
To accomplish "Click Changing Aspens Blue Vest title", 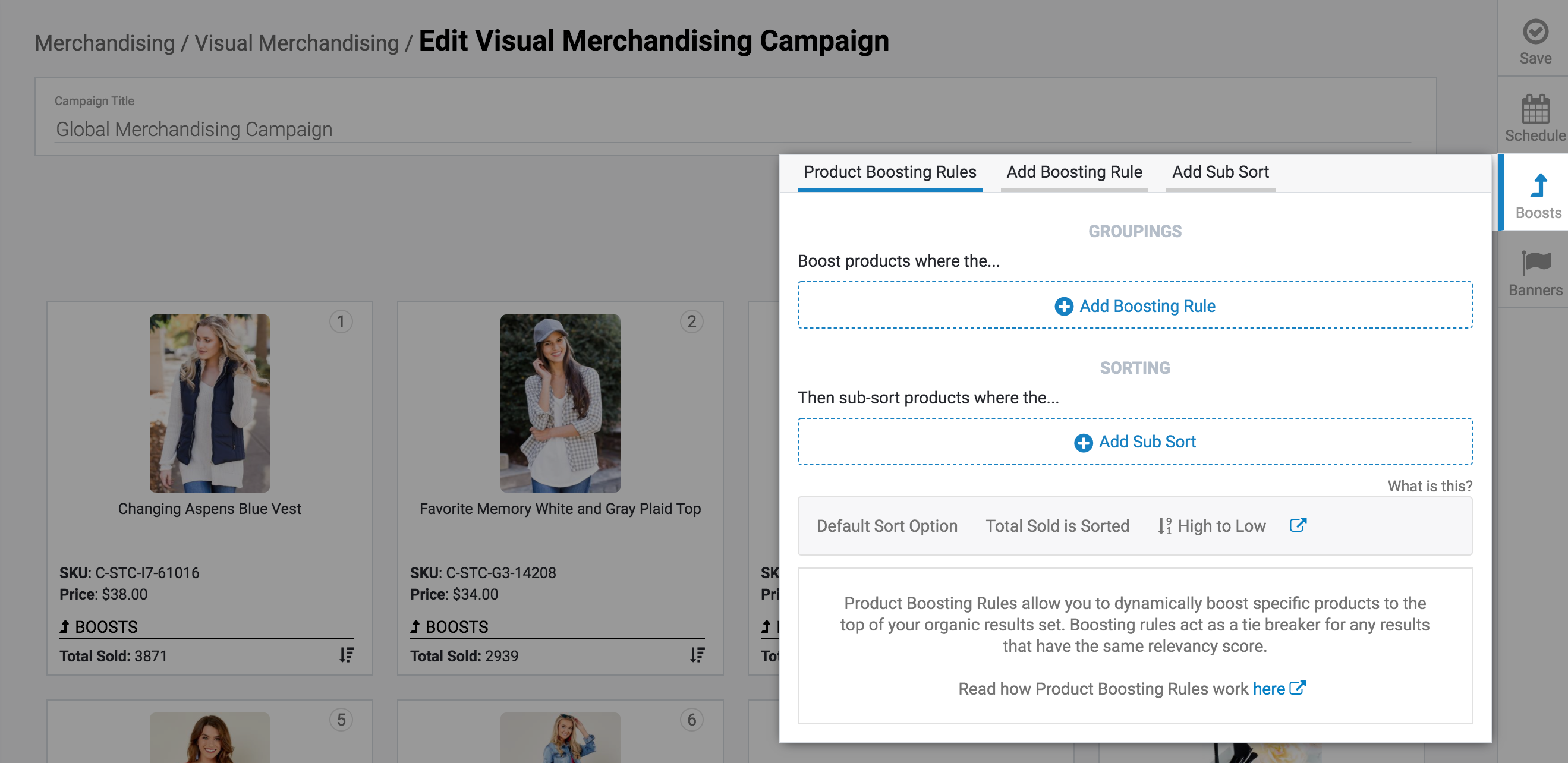I will point(209,509).
